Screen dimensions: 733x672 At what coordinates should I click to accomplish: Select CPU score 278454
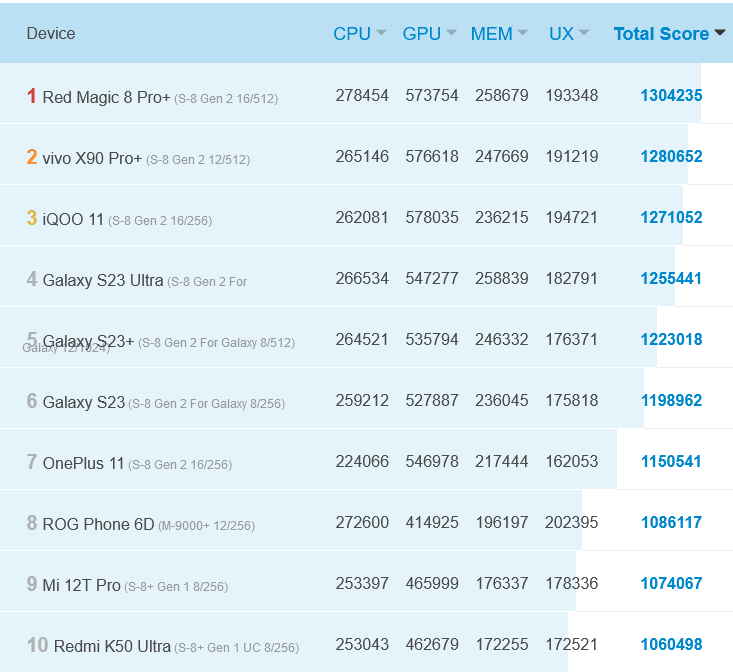pyautogui.click(x=362, y=95)
